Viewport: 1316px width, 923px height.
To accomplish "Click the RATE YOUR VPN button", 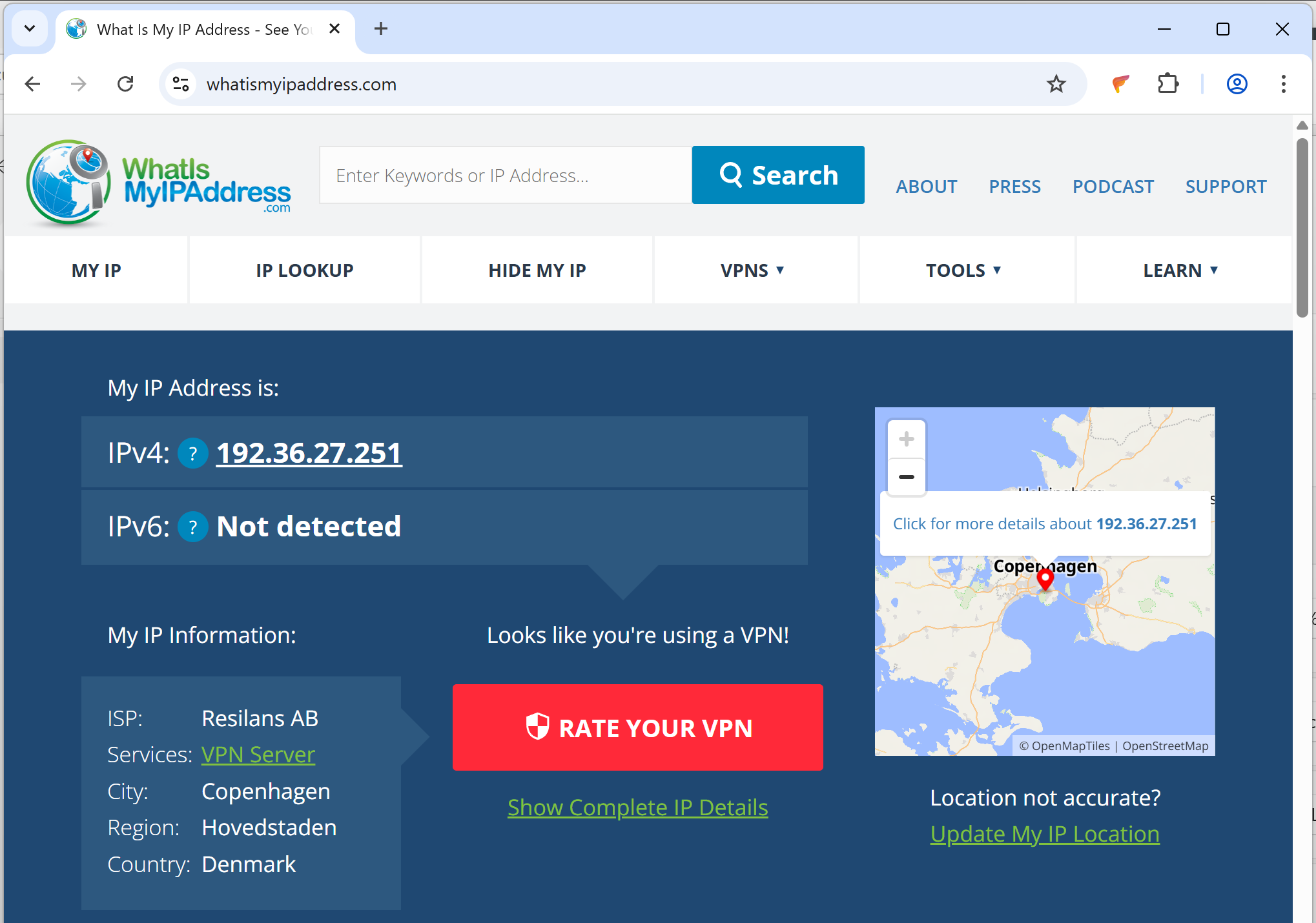I will 638,727.
